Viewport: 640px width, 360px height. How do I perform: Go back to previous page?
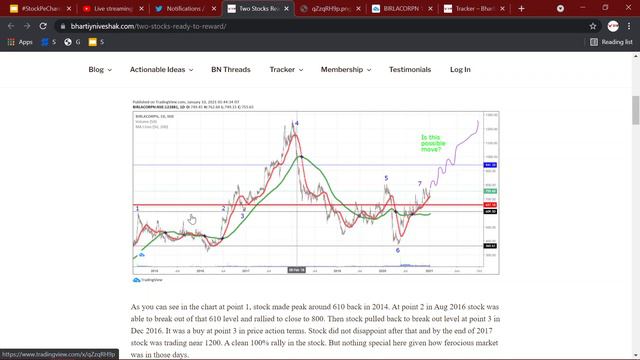[x=11, y=26]
